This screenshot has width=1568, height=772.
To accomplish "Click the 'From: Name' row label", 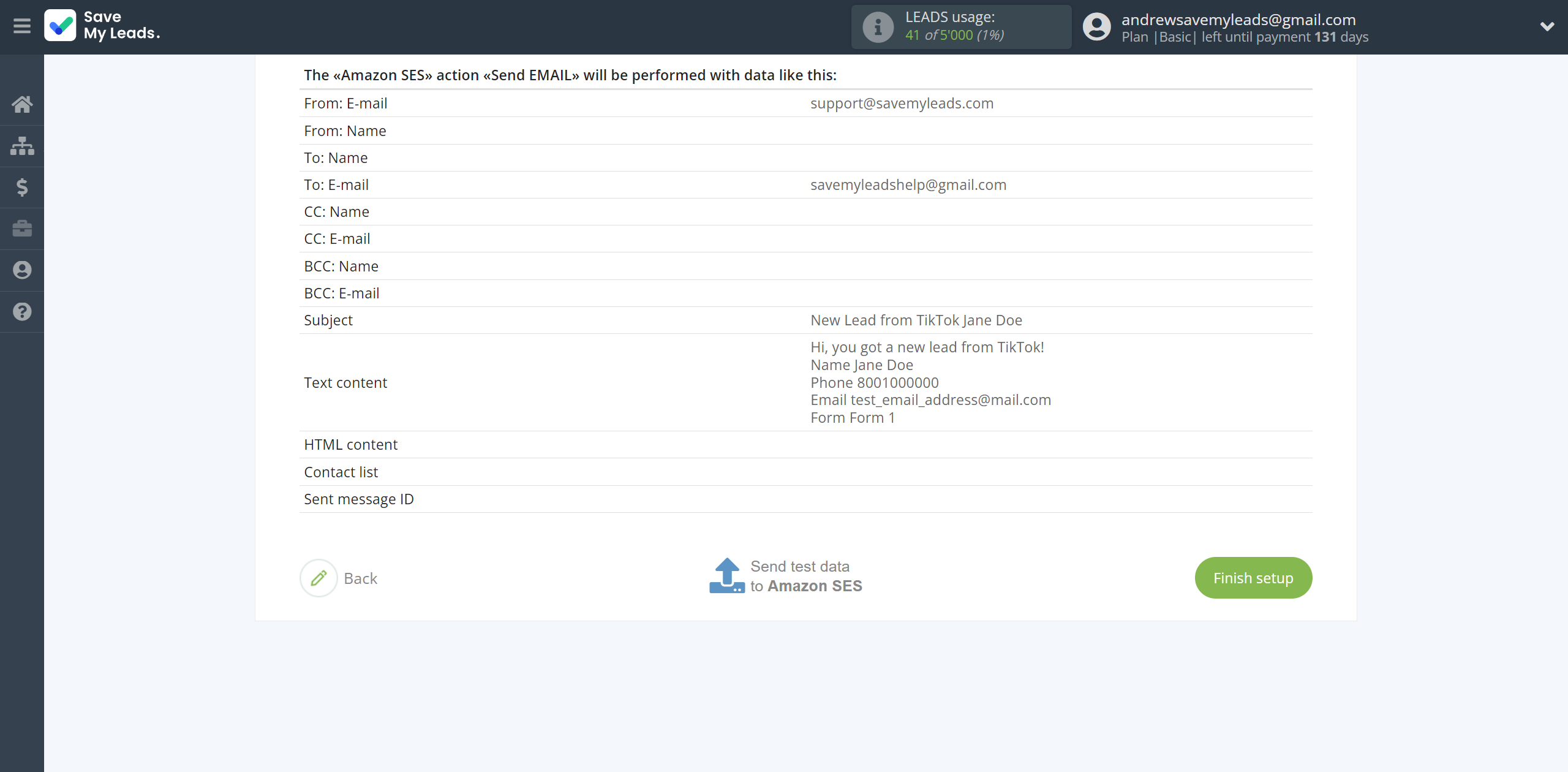I will [x=345, y=131].
